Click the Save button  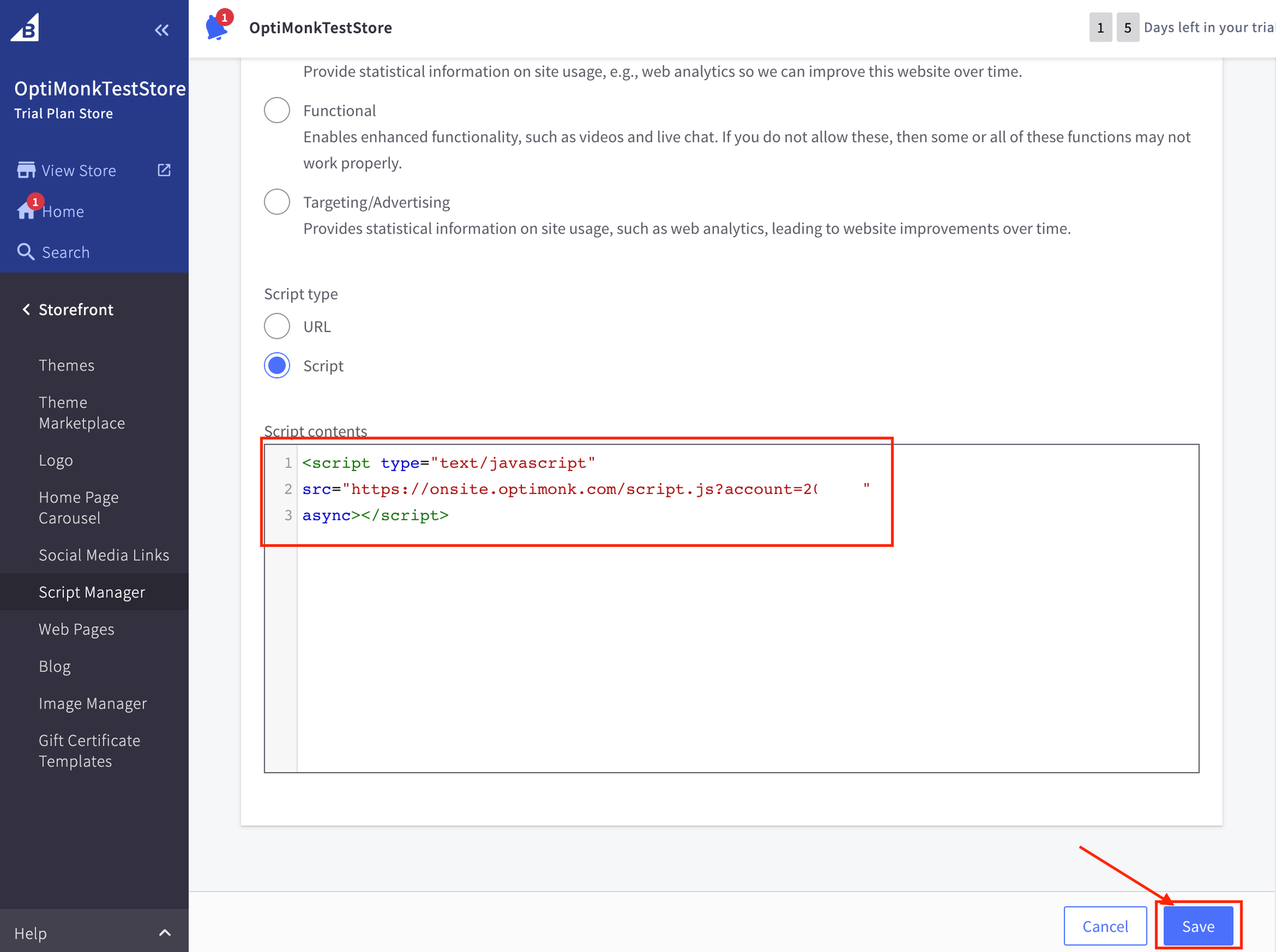[x=1198, y=926]
